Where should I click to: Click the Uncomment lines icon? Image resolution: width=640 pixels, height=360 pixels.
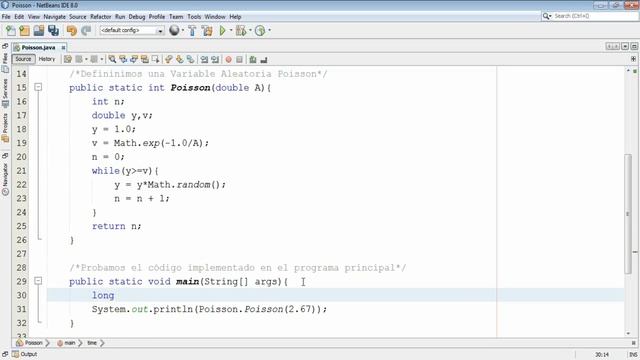click(264, 60)
